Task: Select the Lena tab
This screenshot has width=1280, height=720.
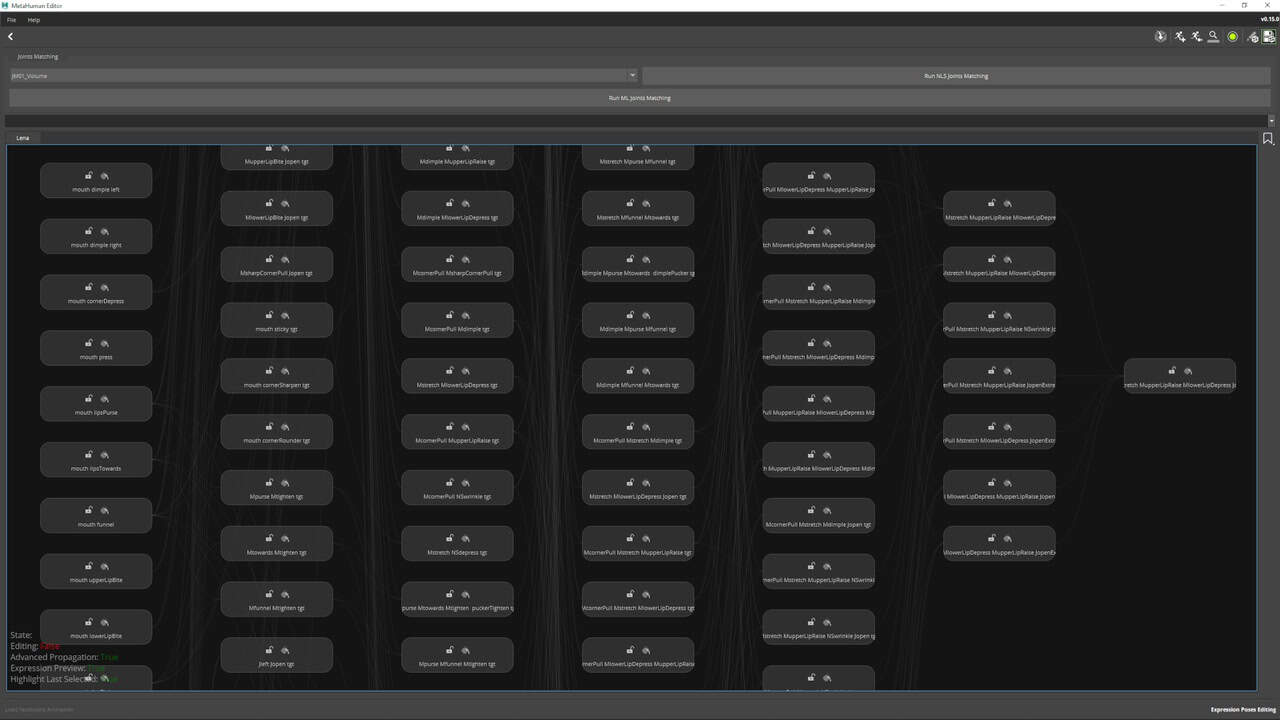Action: tap(23, 138)
